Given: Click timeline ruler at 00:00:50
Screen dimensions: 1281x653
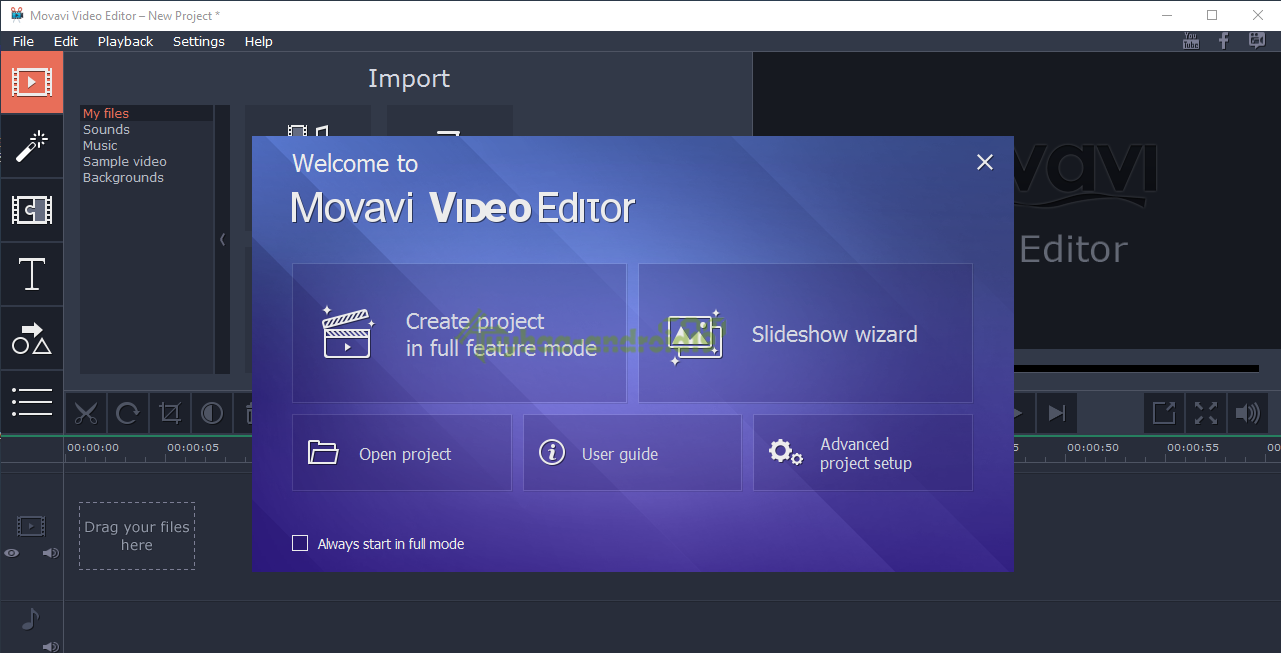Looking at the screenshot, I should pyautogui.click(x=1093, y=448).
